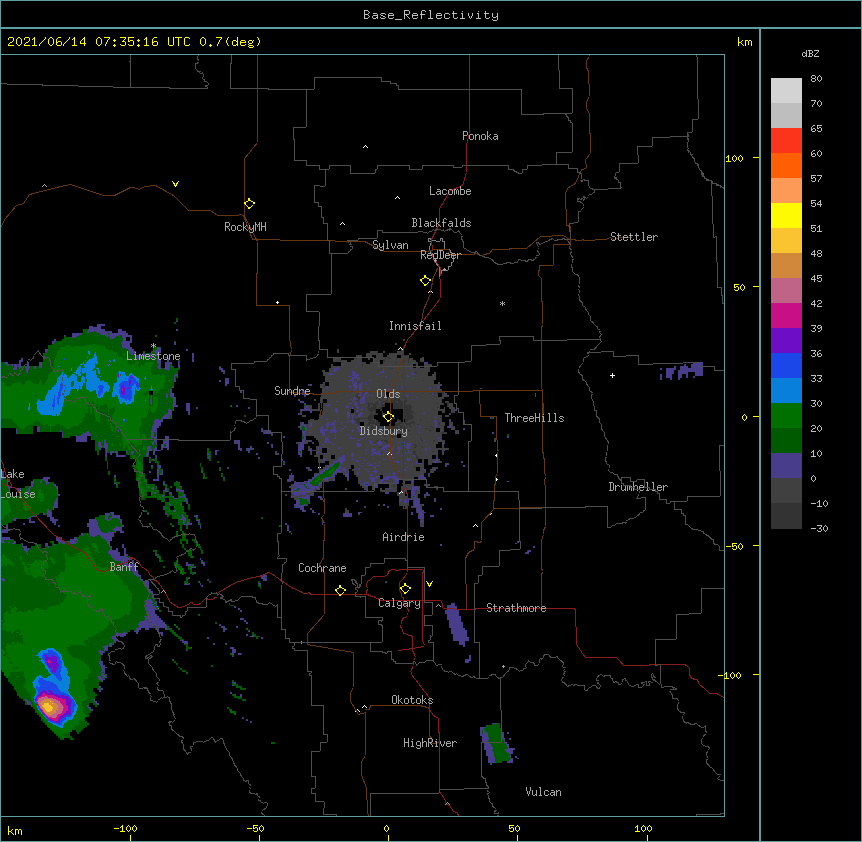Screen dimensions: 862x842
Task: Click the magenta 39–42 dBZ legend swatch
Action: pyautogui.click(x=786, y=315)
